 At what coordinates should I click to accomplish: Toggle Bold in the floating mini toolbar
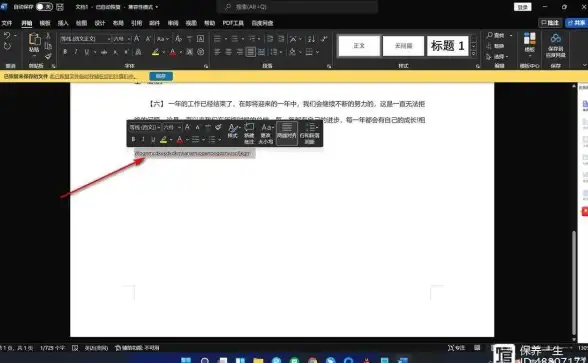[x=134, y=140]
